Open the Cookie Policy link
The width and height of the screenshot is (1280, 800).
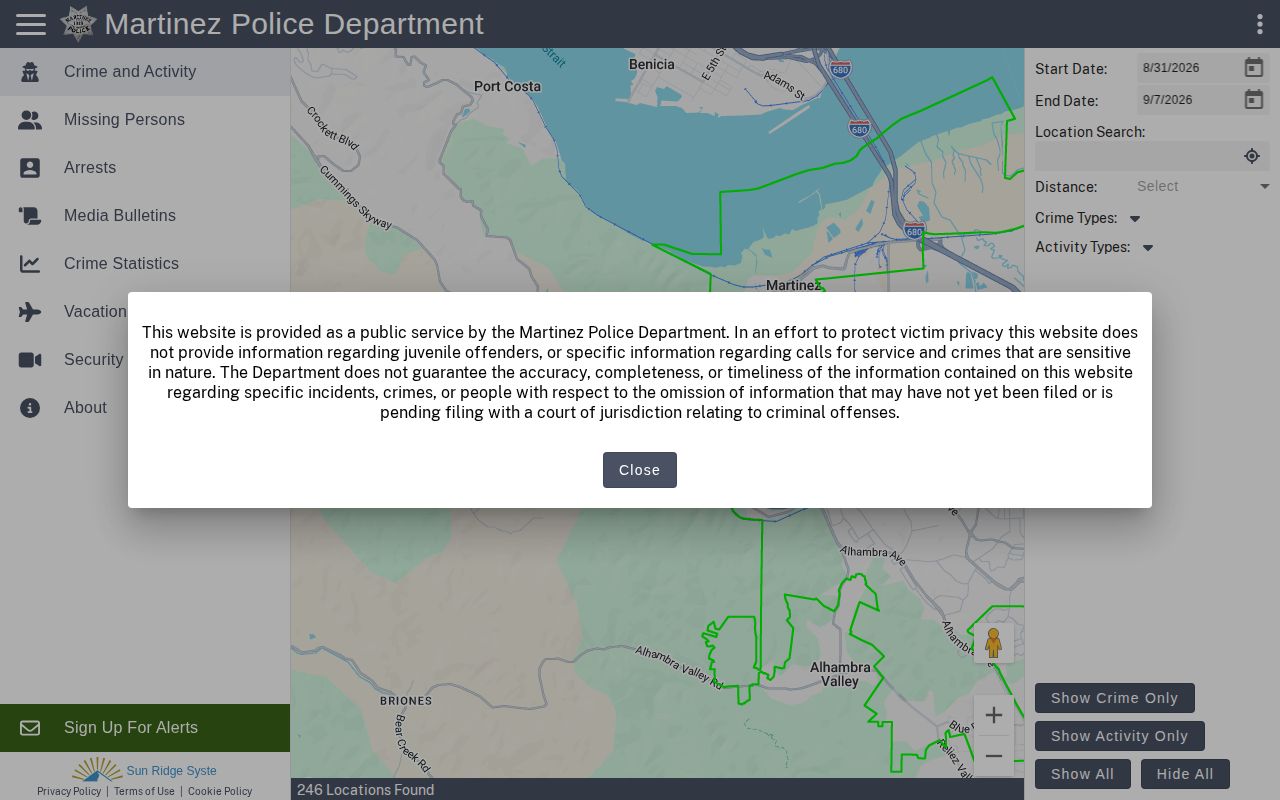[220, 791]
